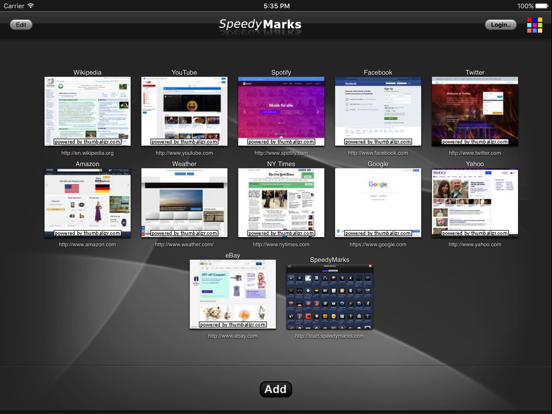This screenshot has height=414, width=552.
Task: Tap the 5:35 PM clock
Action: click(277, 6)
